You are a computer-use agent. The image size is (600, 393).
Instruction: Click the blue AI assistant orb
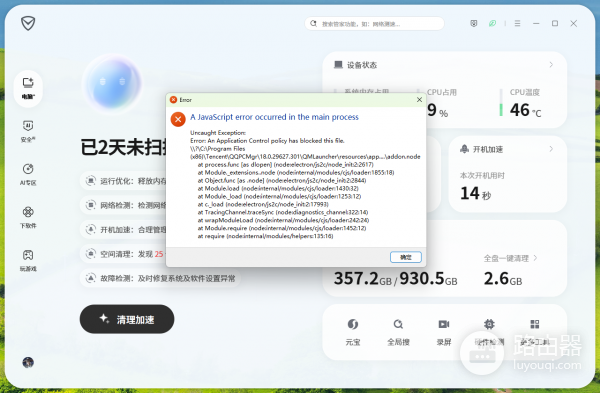[x=112, y=83]
